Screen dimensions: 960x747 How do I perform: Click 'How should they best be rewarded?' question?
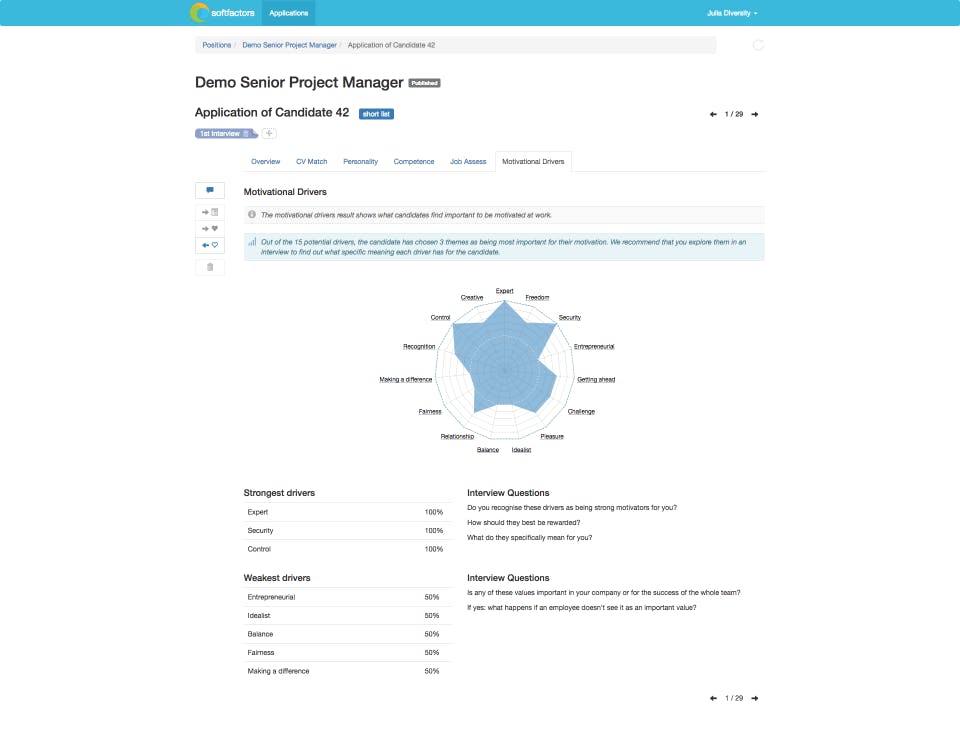click(x=523, y=522)
